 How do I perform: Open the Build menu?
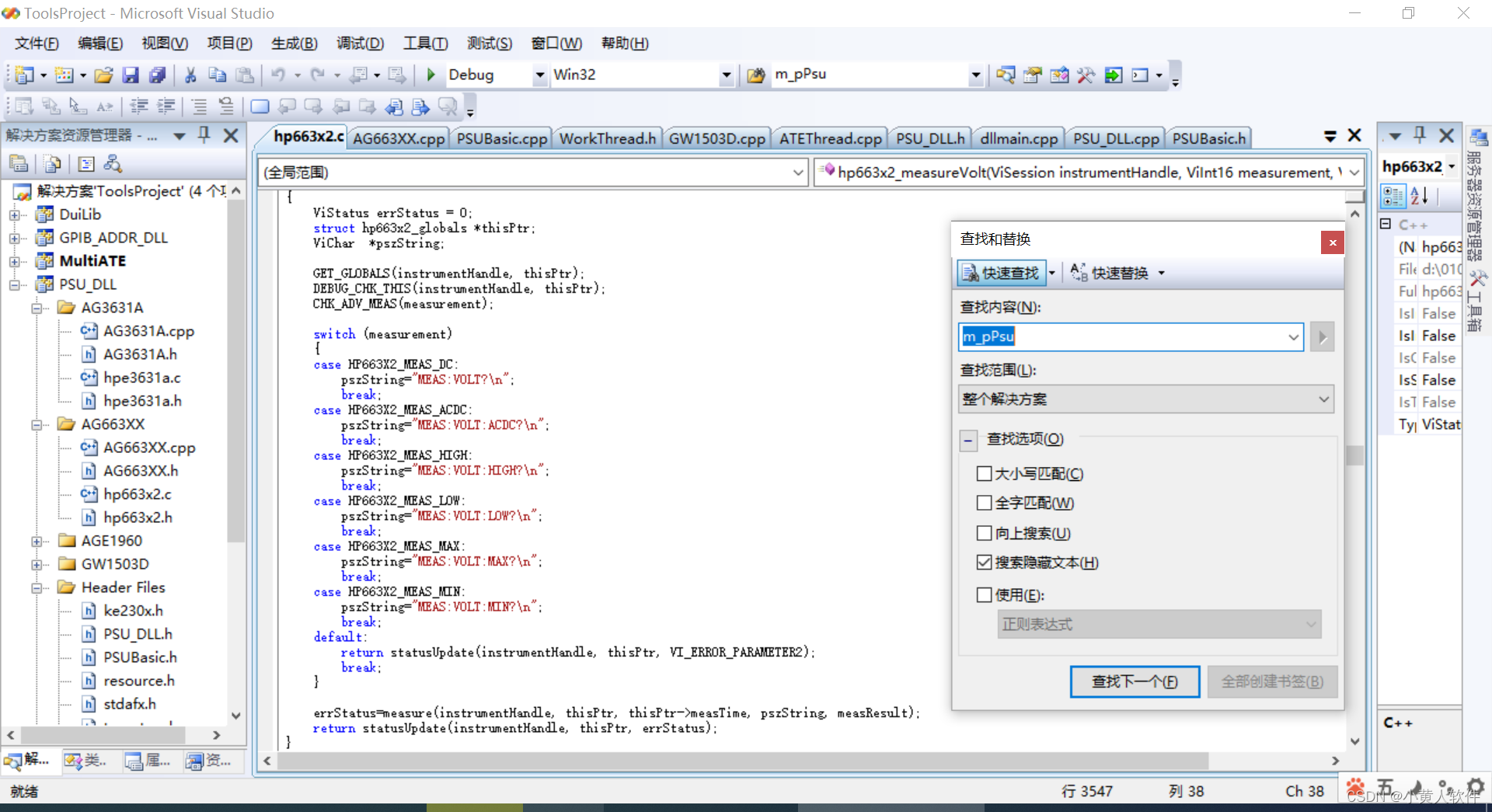click(294, 44)
